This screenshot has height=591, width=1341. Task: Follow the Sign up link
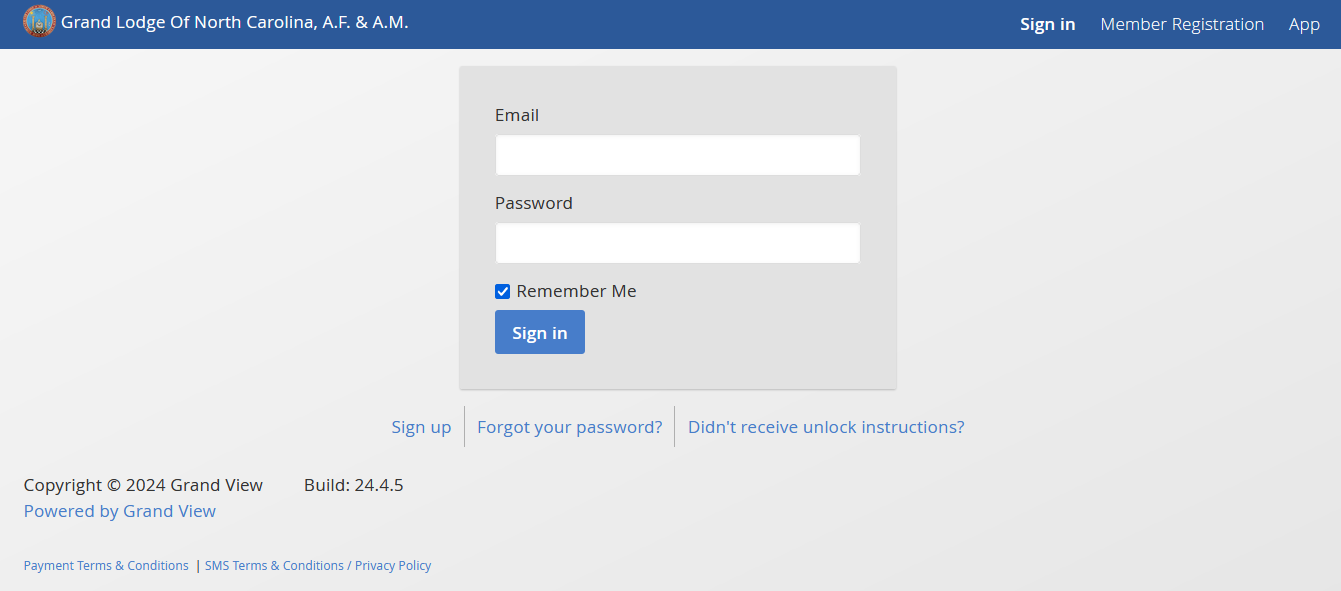tap(421, 427)
